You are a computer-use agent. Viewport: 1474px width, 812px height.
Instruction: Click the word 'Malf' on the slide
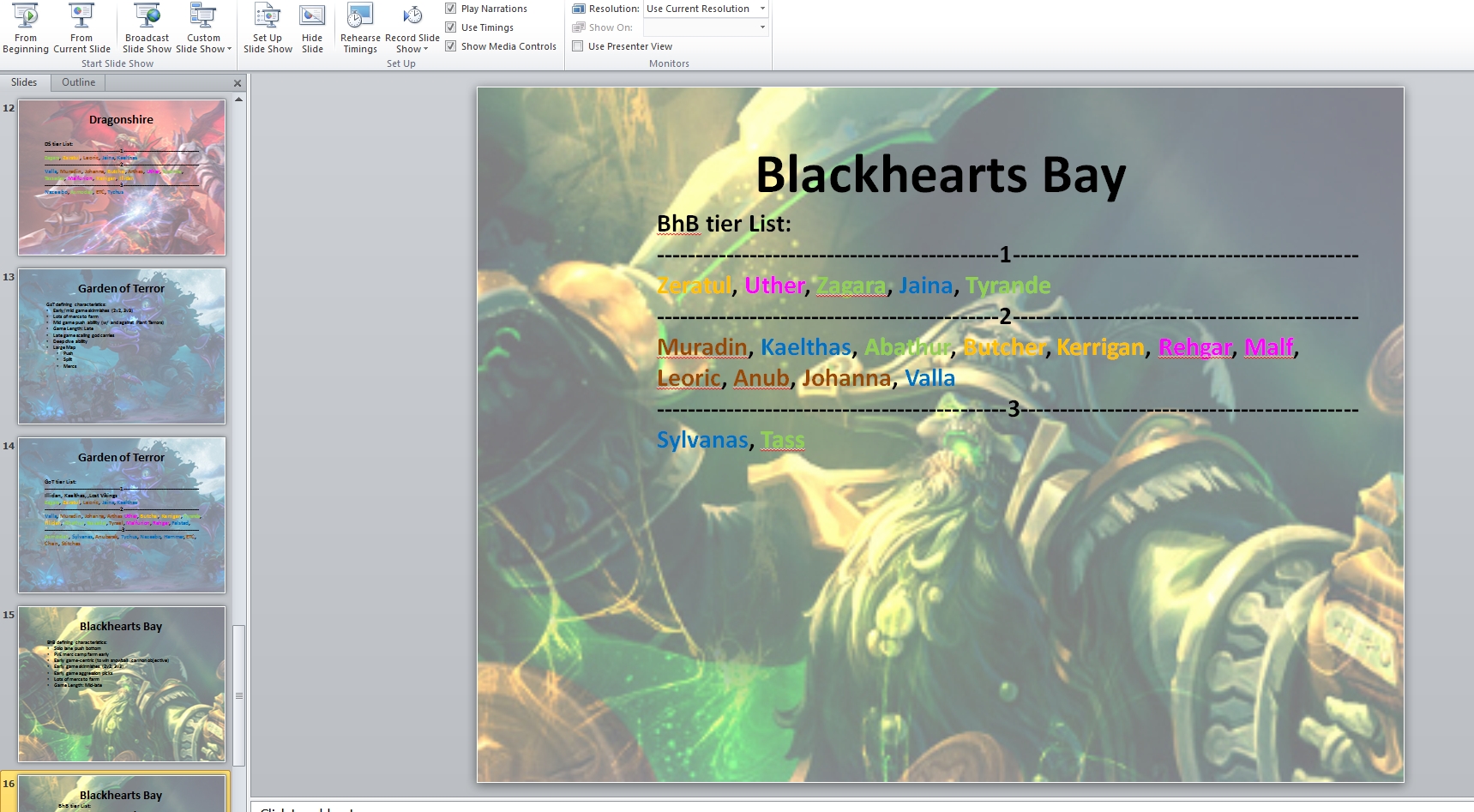(x=1269, y=347)
